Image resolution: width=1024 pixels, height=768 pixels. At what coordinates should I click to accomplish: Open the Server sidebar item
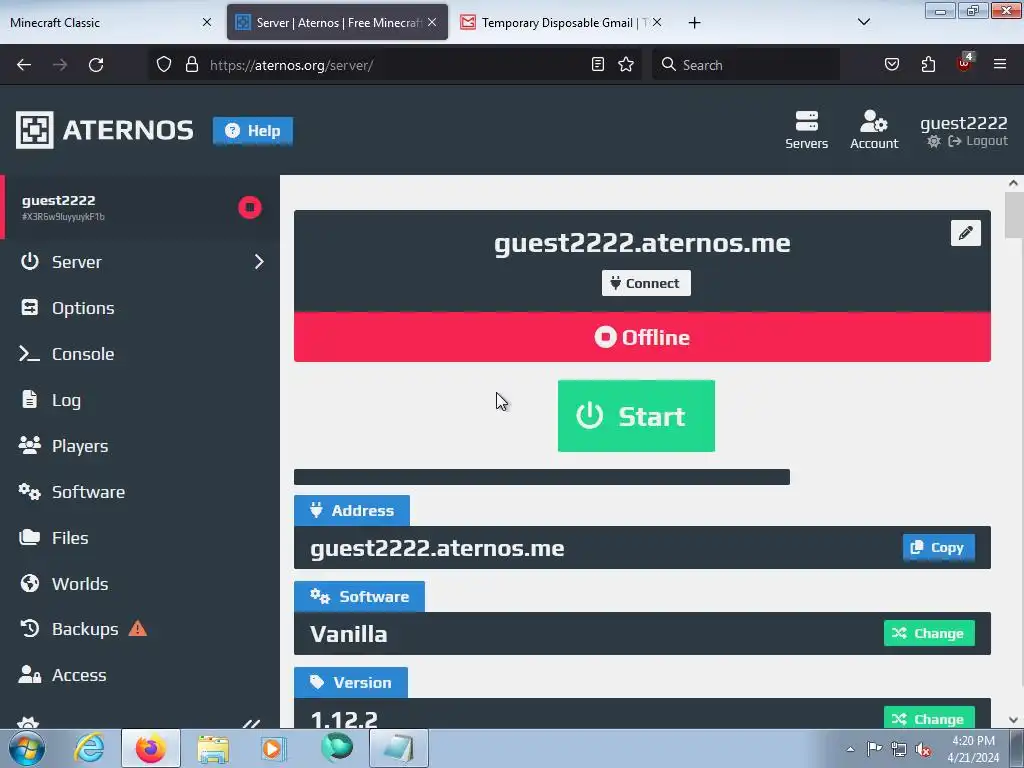point(140,262)
